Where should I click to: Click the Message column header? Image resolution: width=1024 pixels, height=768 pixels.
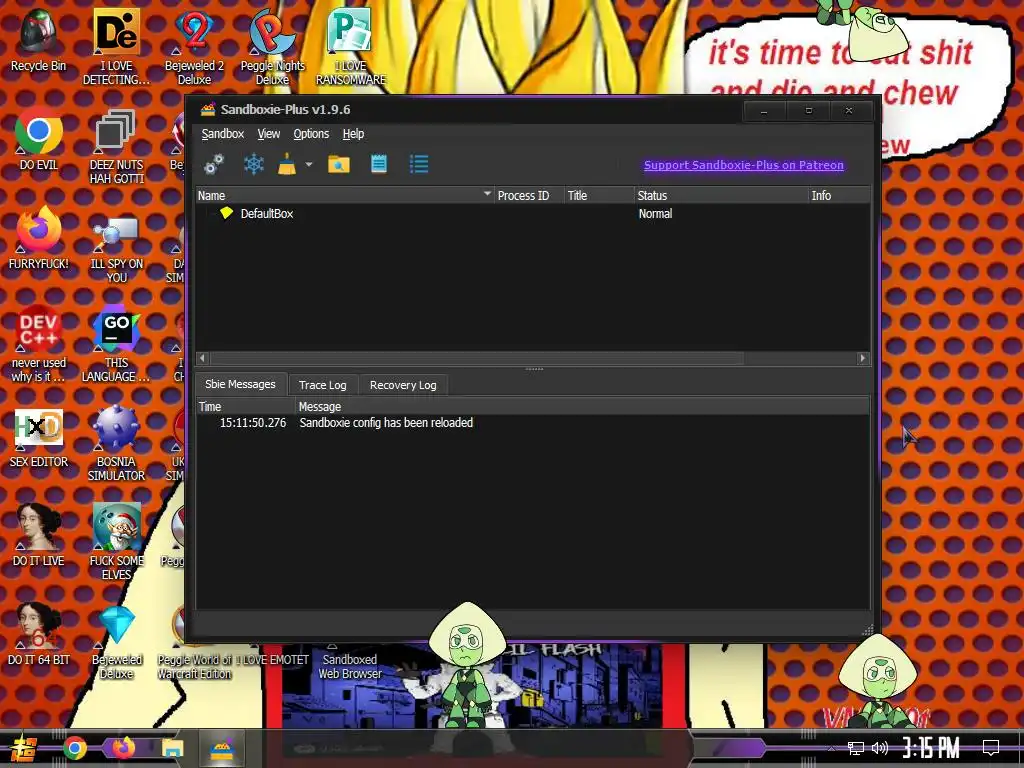click(583, 406)
